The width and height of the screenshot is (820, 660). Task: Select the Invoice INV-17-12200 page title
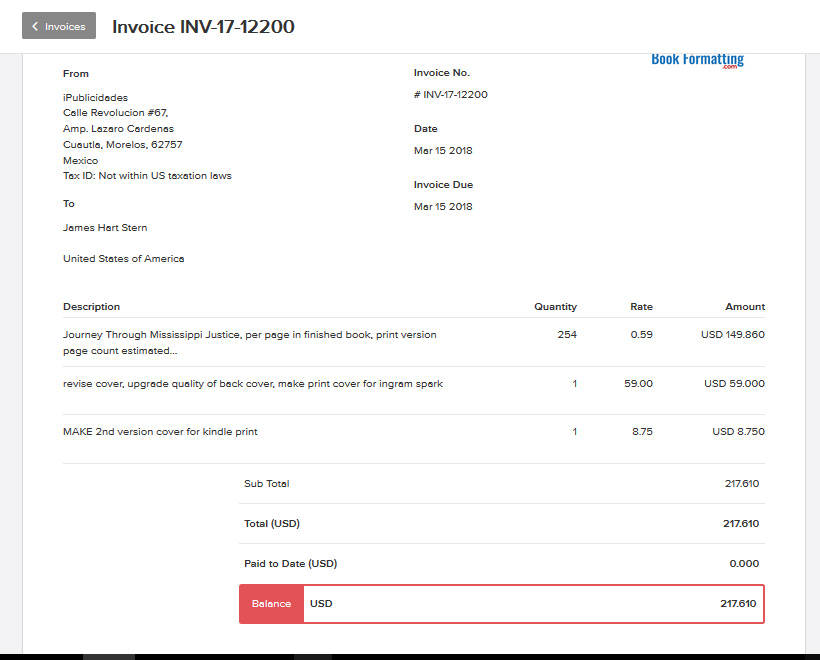tap(203, 27)
